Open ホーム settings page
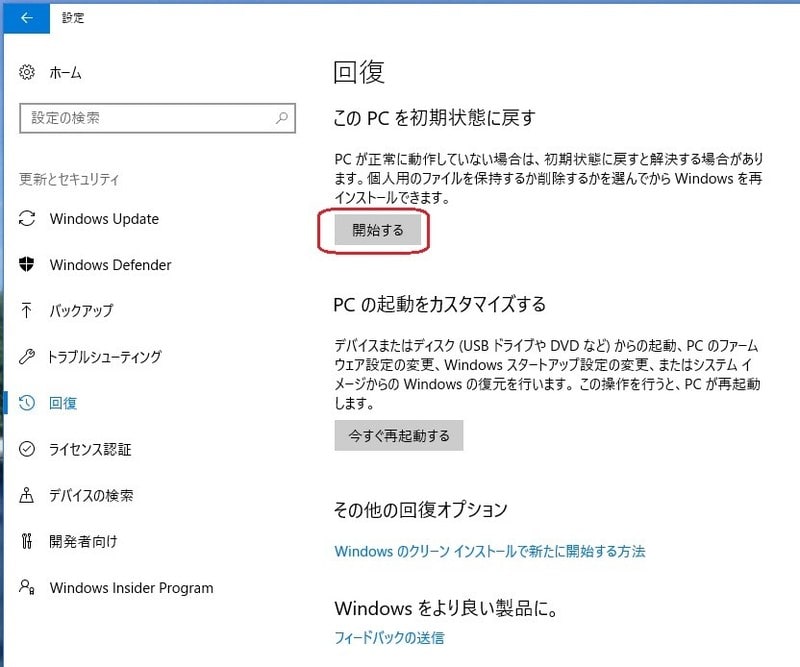800x667 pixels. pos(65,72)
